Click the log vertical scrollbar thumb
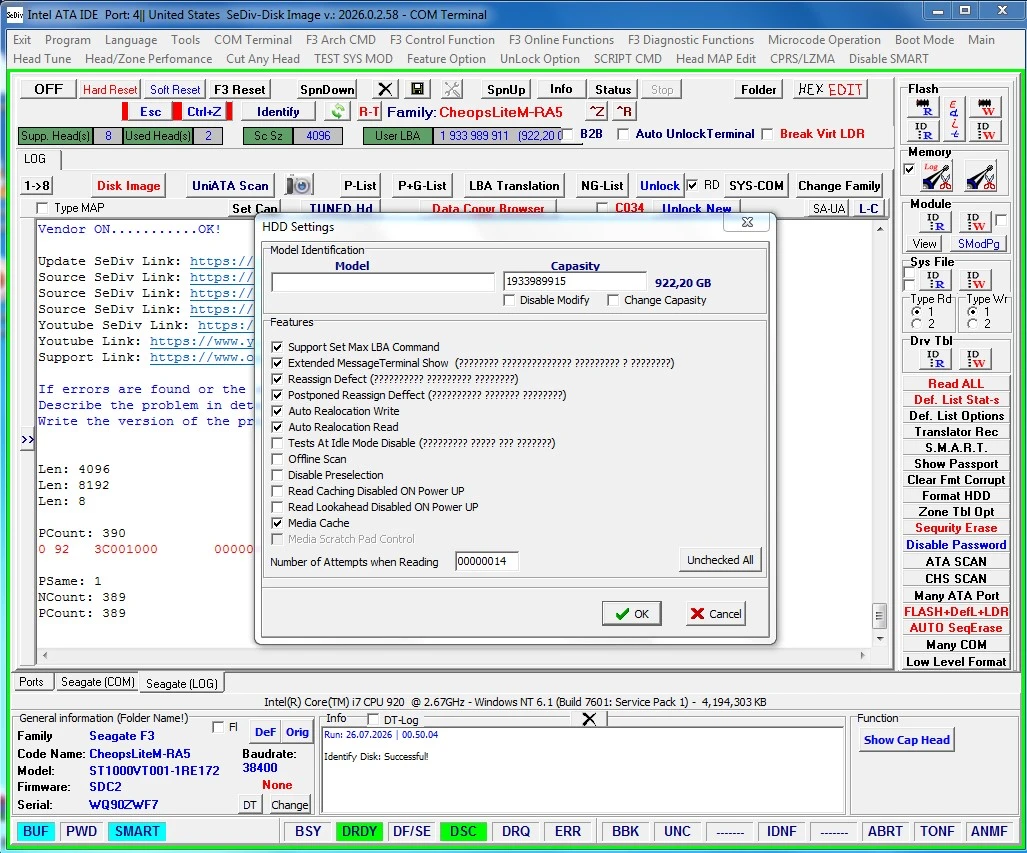Screen dimensions: 1027x853 [880, 616]
